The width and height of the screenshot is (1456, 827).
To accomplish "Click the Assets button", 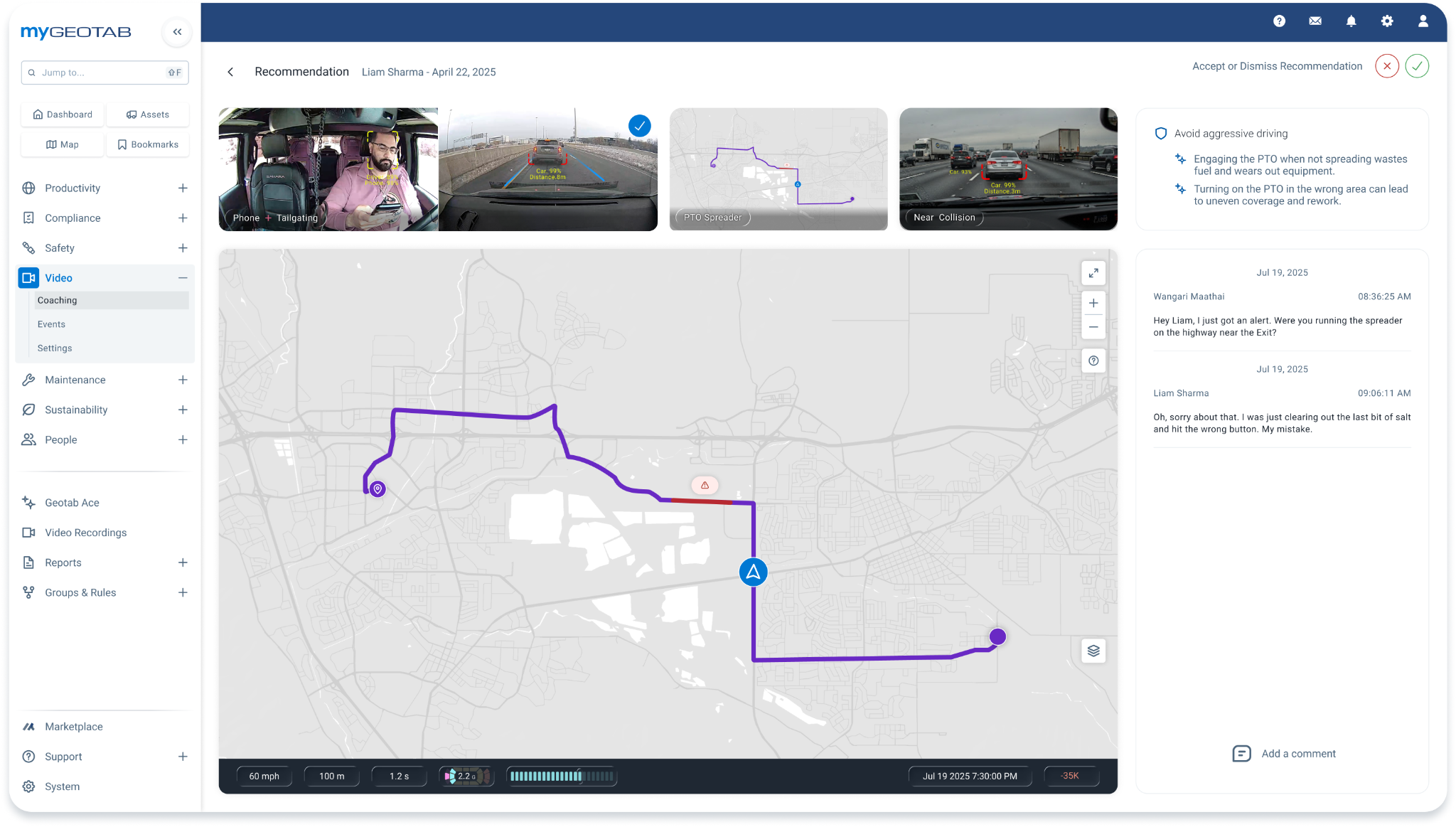I will [x=148, y=114].
